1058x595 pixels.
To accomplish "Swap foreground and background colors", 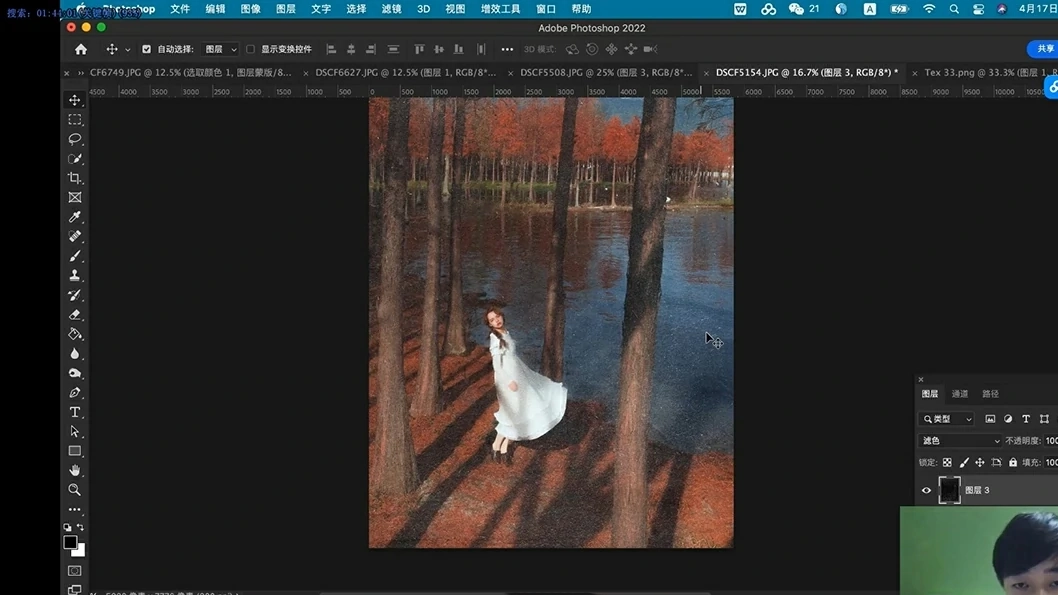I will tap(80, 527).
